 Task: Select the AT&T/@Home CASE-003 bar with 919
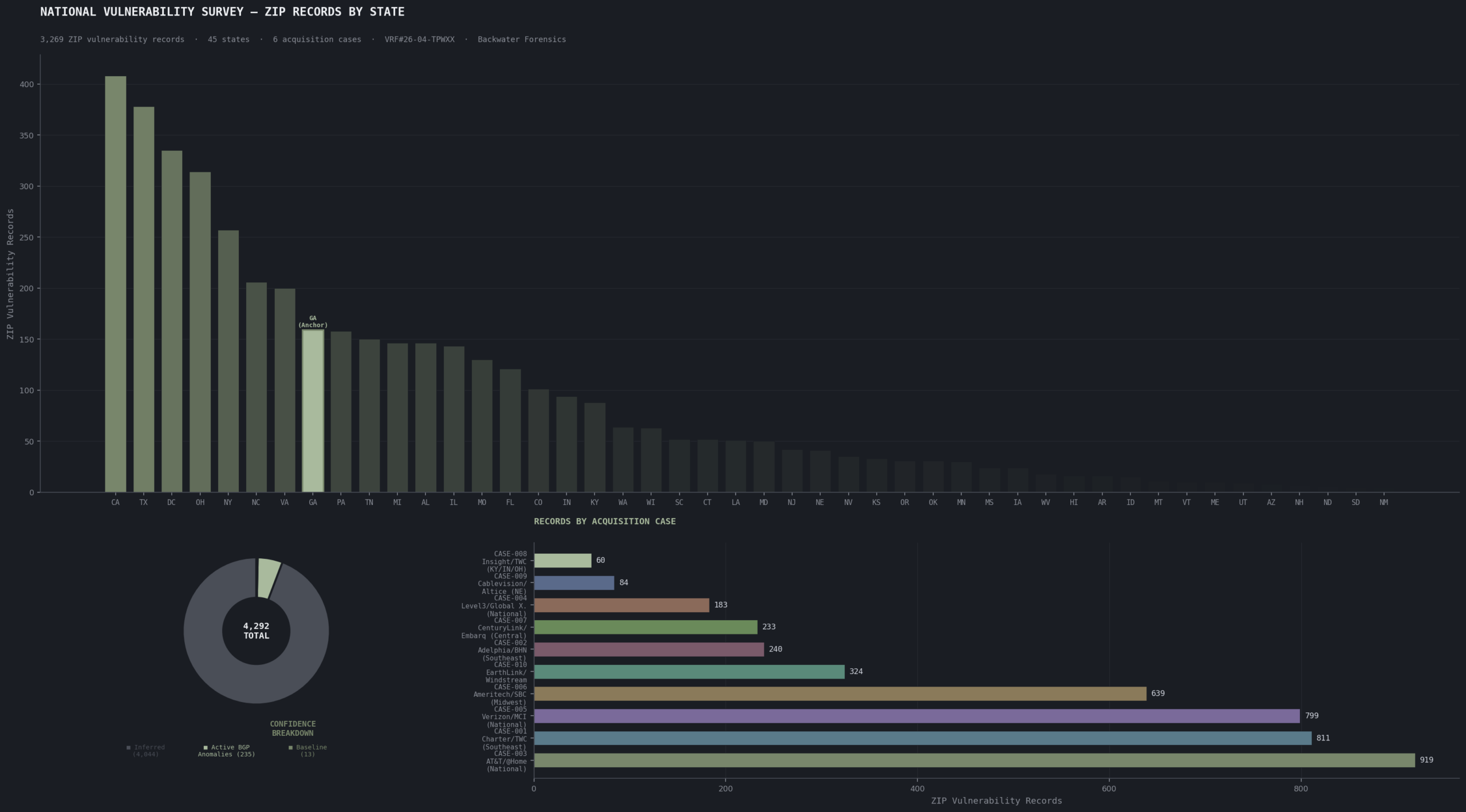[974, 760]
